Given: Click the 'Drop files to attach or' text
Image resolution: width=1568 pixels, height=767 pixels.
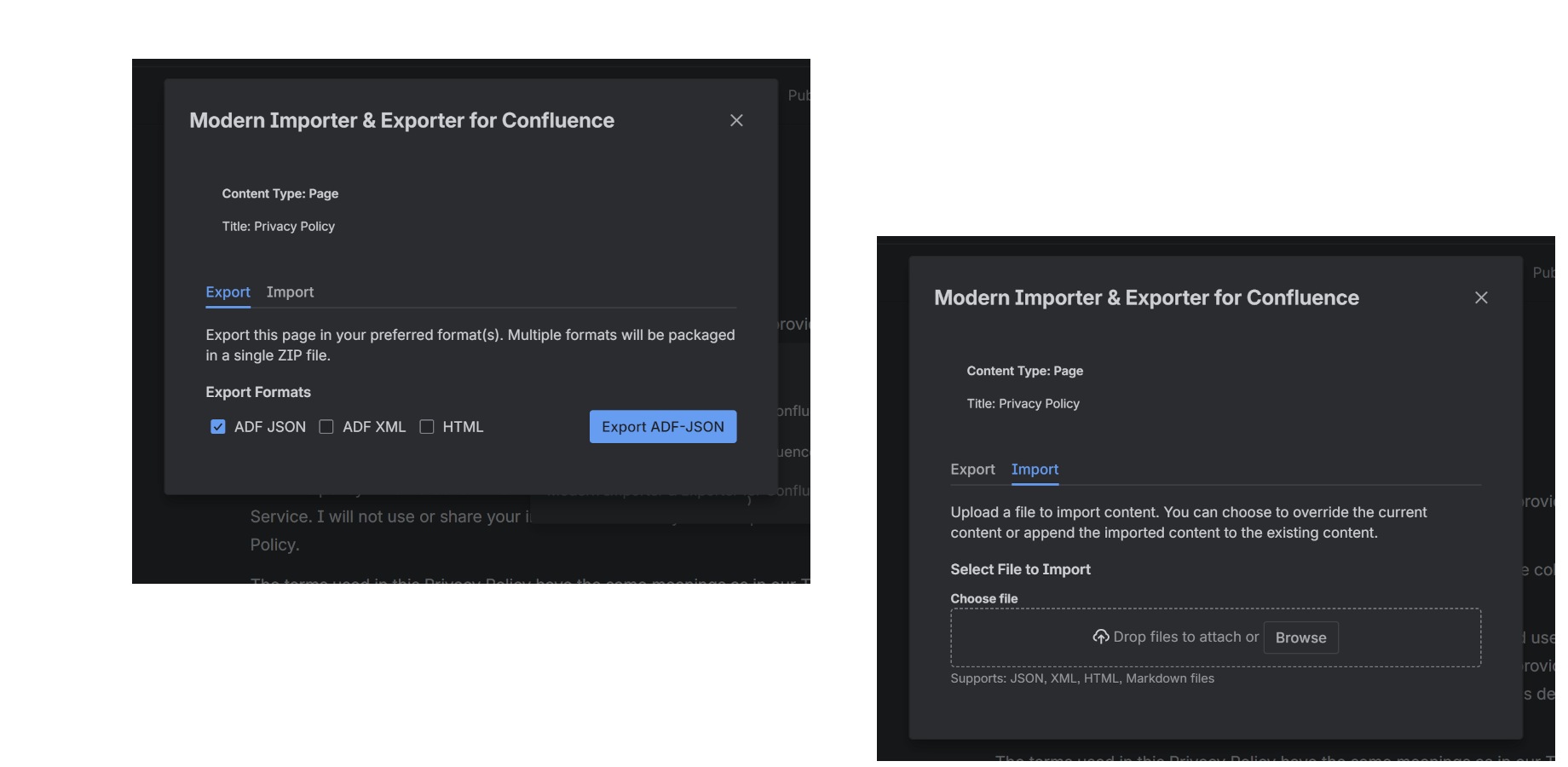Looking at the screenshot, I should (x=1185, y=637).
